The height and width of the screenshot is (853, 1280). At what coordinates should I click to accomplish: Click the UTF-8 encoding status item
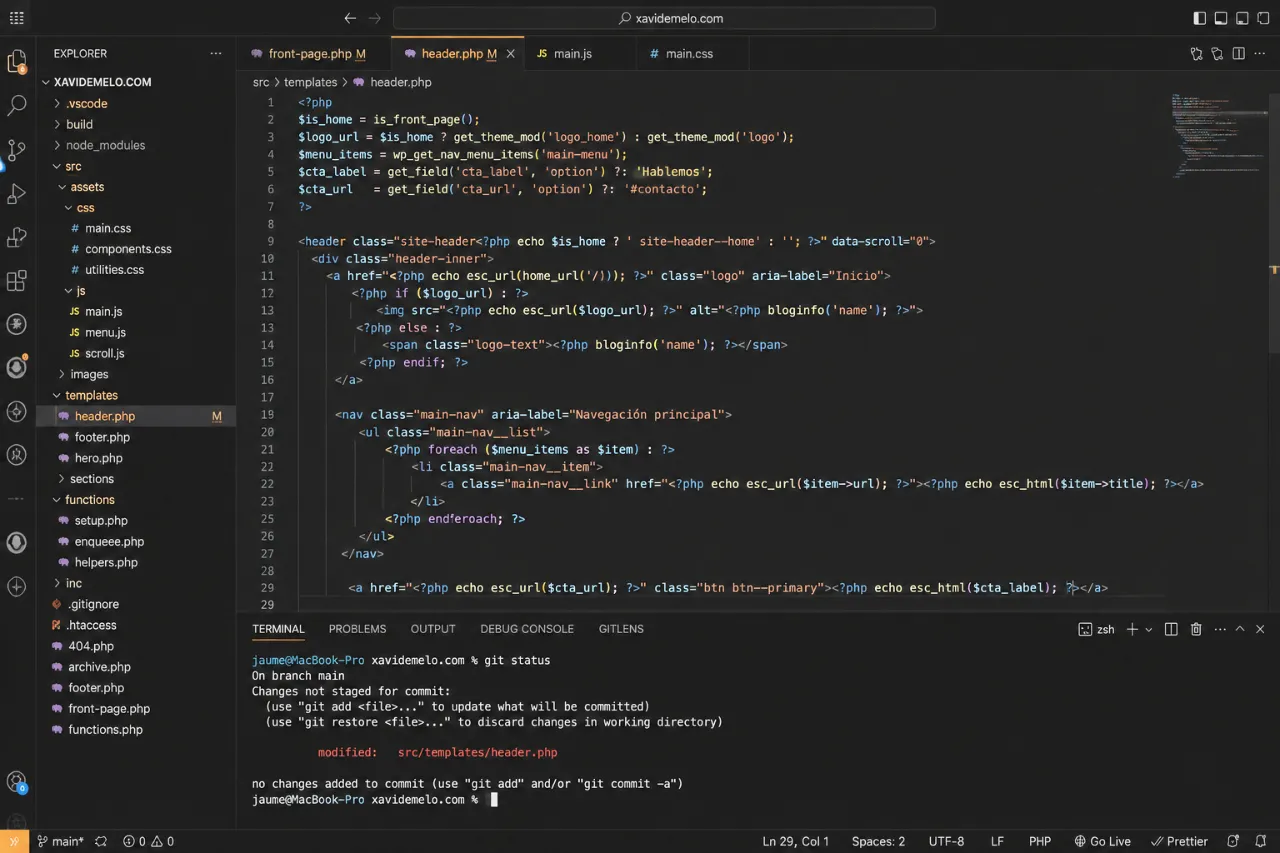(x=946, y=841)
